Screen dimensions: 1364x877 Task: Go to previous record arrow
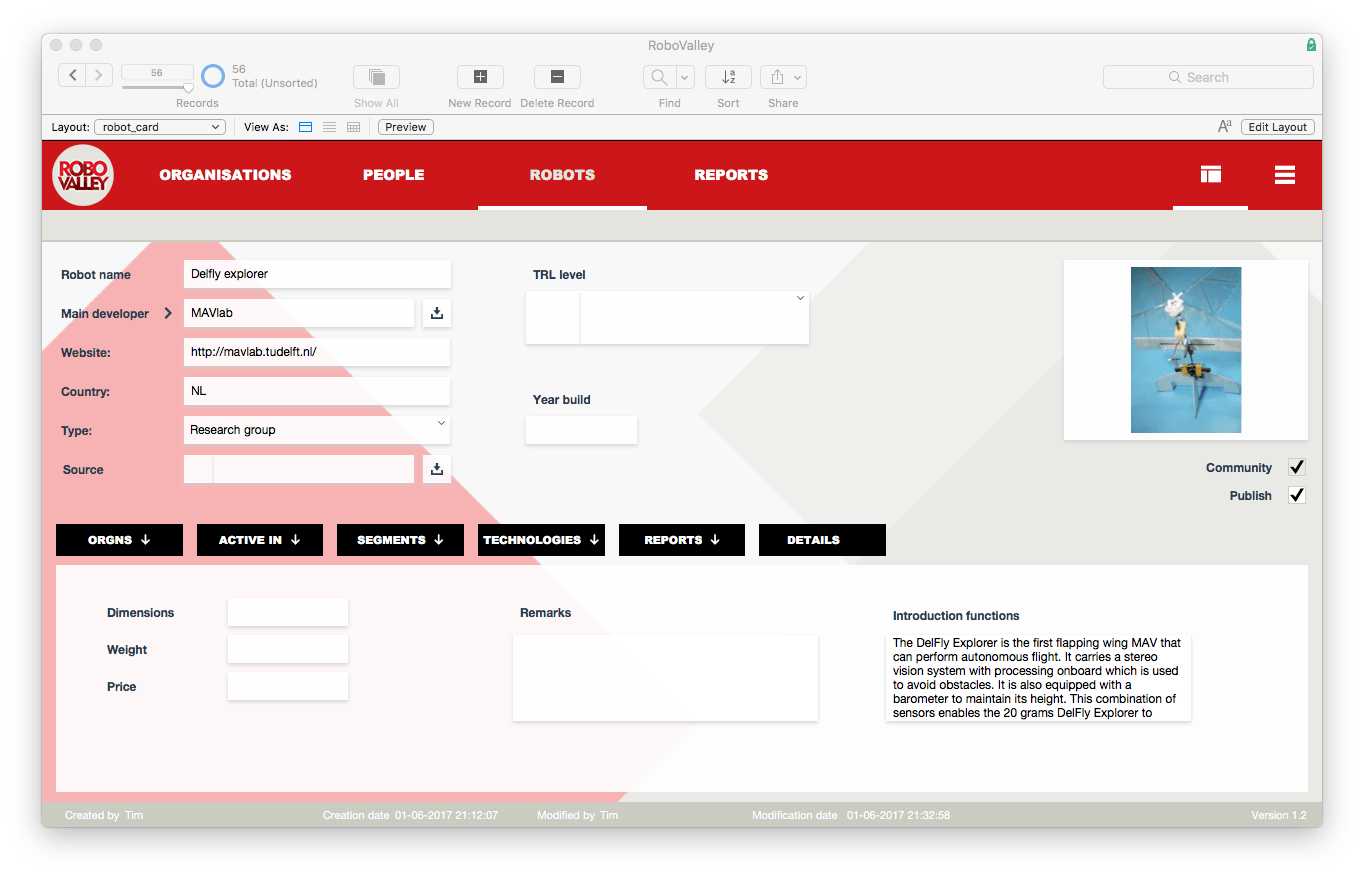(x=72, y=75)
